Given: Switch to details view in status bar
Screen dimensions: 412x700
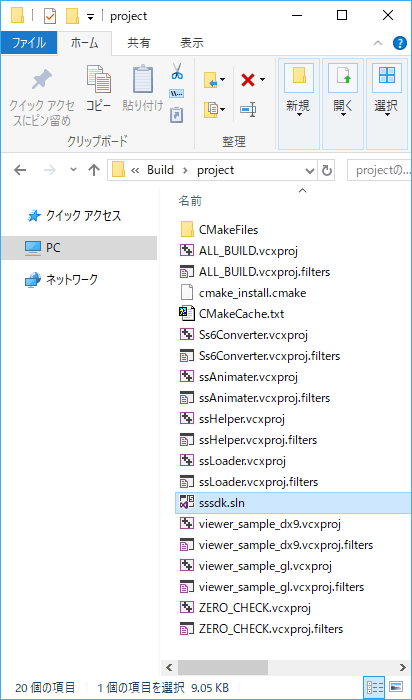Looking at the screenshot, I should click(x=375, y=687).
